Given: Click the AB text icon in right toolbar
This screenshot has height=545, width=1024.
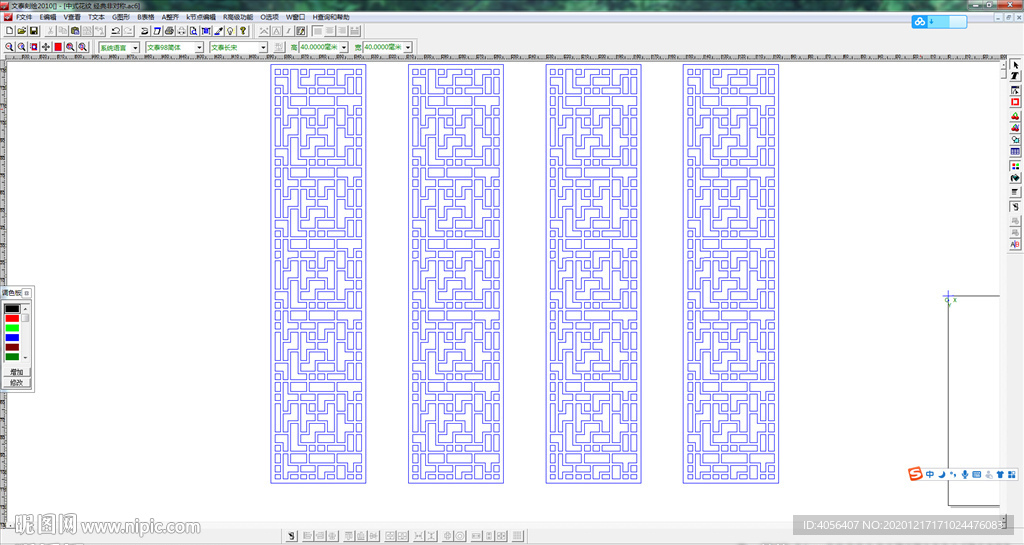Looking at the screenshot, I should pos(1015,244).
